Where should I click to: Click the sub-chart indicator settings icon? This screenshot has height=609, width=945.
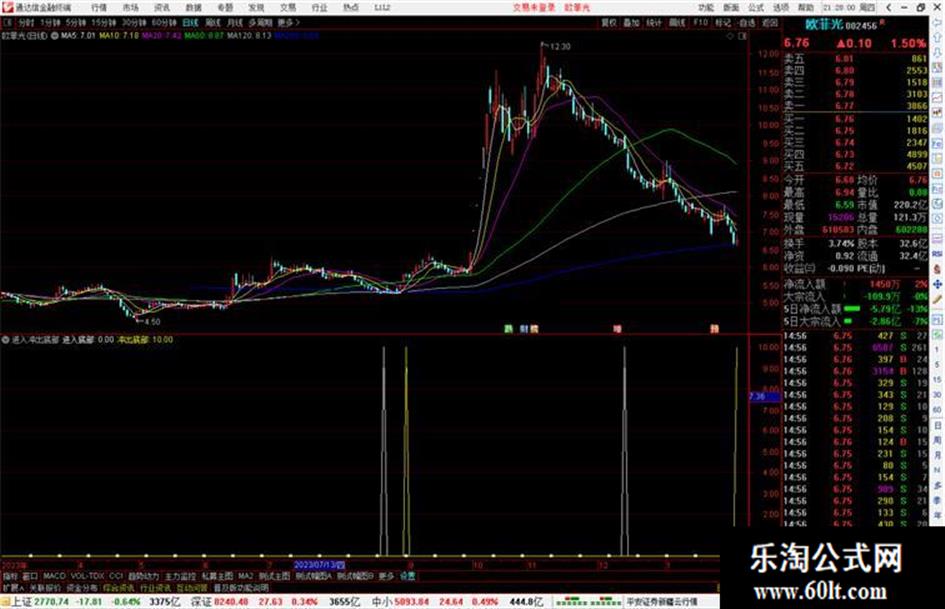pyautogui.click(x=5, y=340)
